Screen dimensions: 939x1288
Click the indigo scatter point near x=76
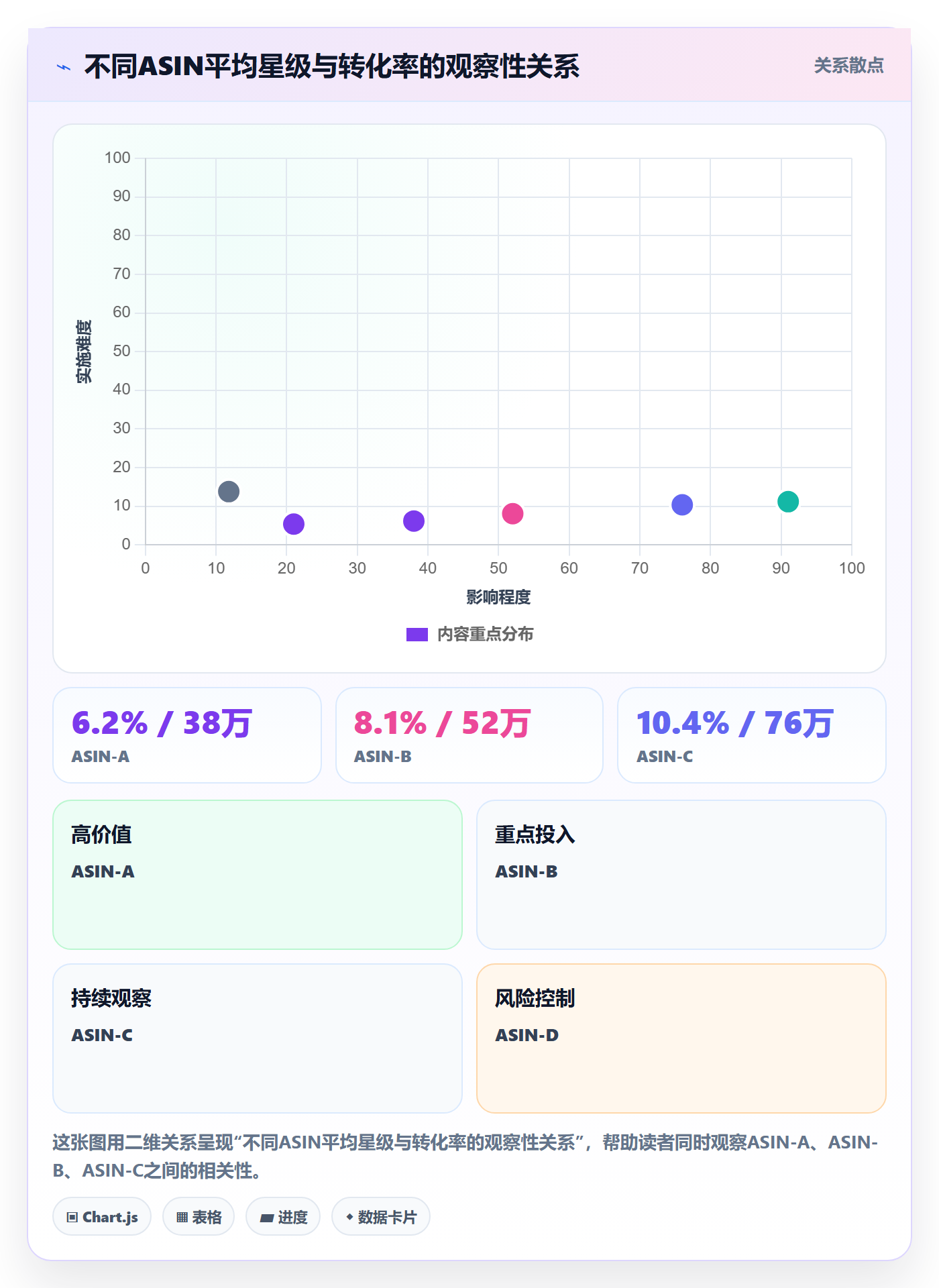(x=682, y=504)
